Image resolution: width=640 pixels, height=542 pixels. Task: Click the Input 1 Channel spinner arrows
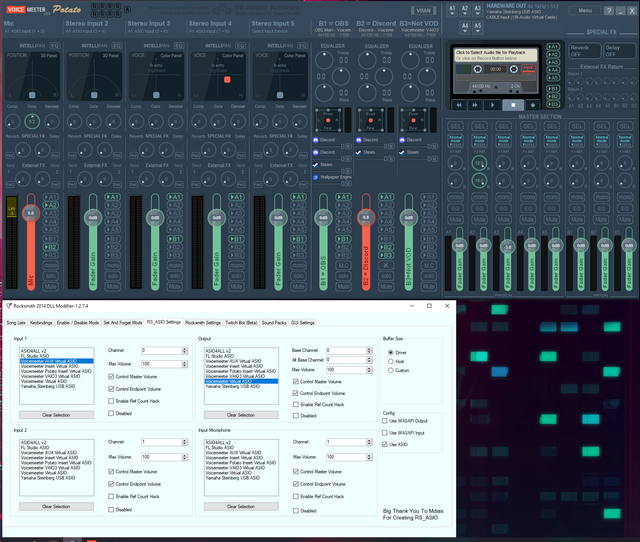click(x=184, y=350)
